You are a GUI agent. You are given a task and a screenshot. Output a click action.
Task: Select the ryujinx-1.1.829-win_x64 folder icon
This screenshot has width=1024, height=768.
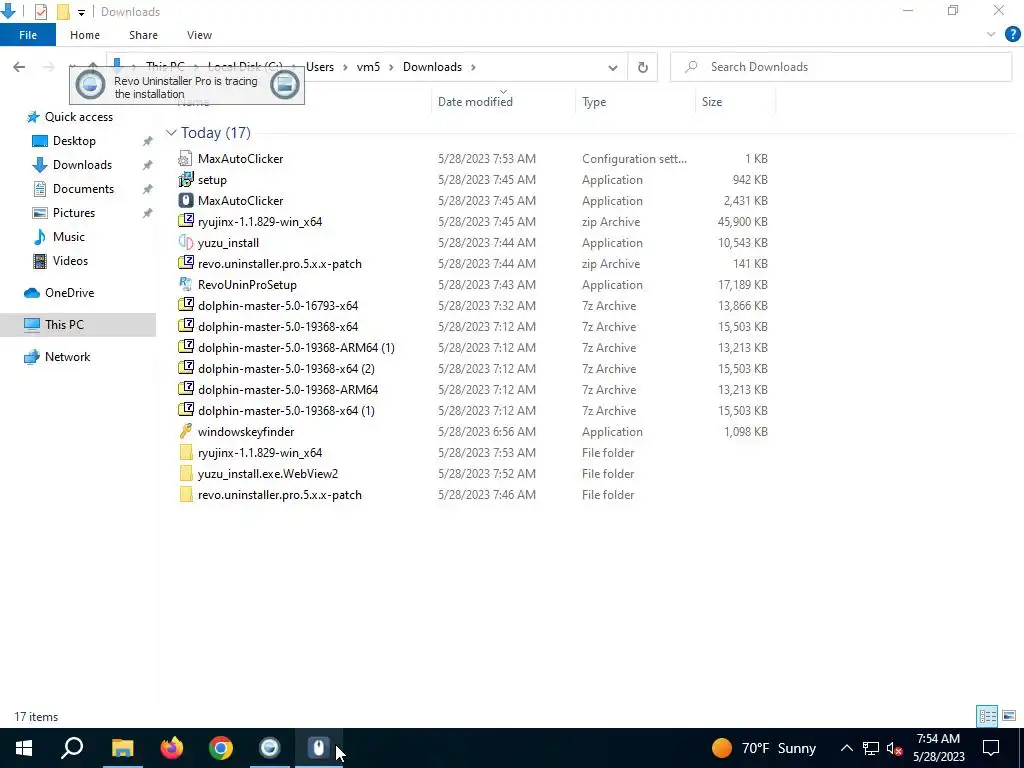pos(186,453)
